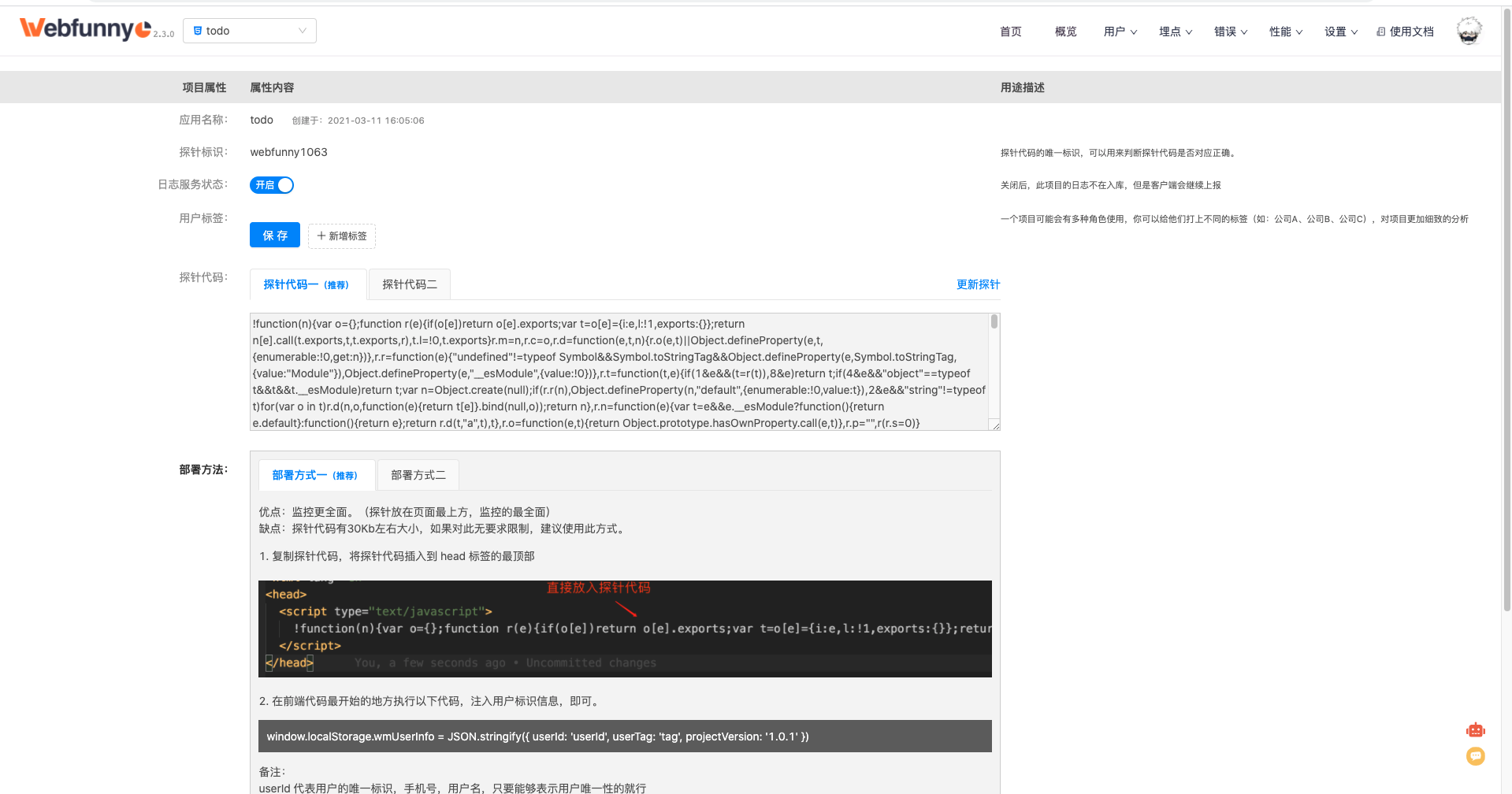Screen dimensions: 1512x794
Task: Toggle the 日志服务状态 switch off
Action: (272, 185)
